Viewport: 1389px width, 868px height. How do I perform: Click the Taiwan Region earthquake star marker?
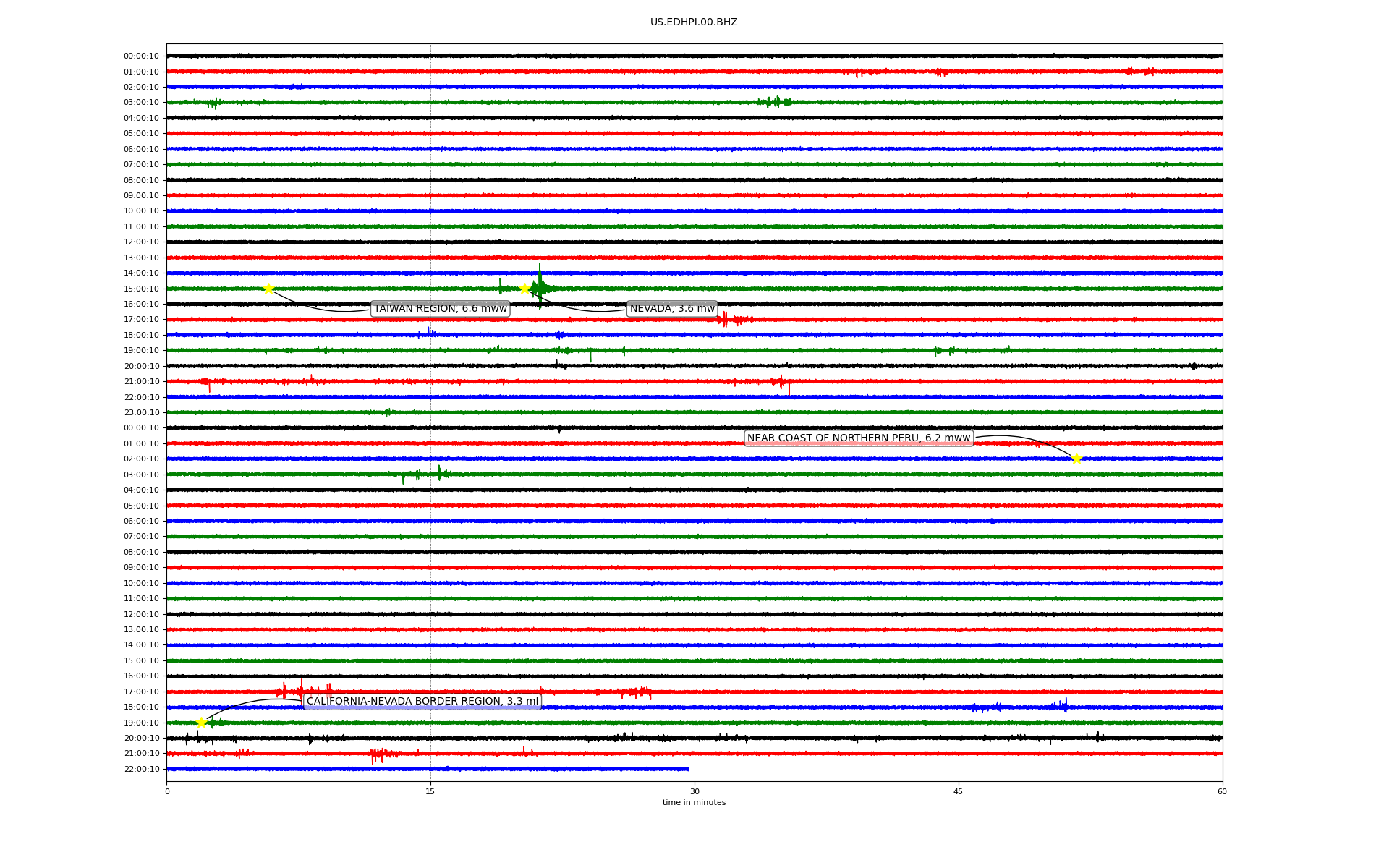(x=268, y=289)
